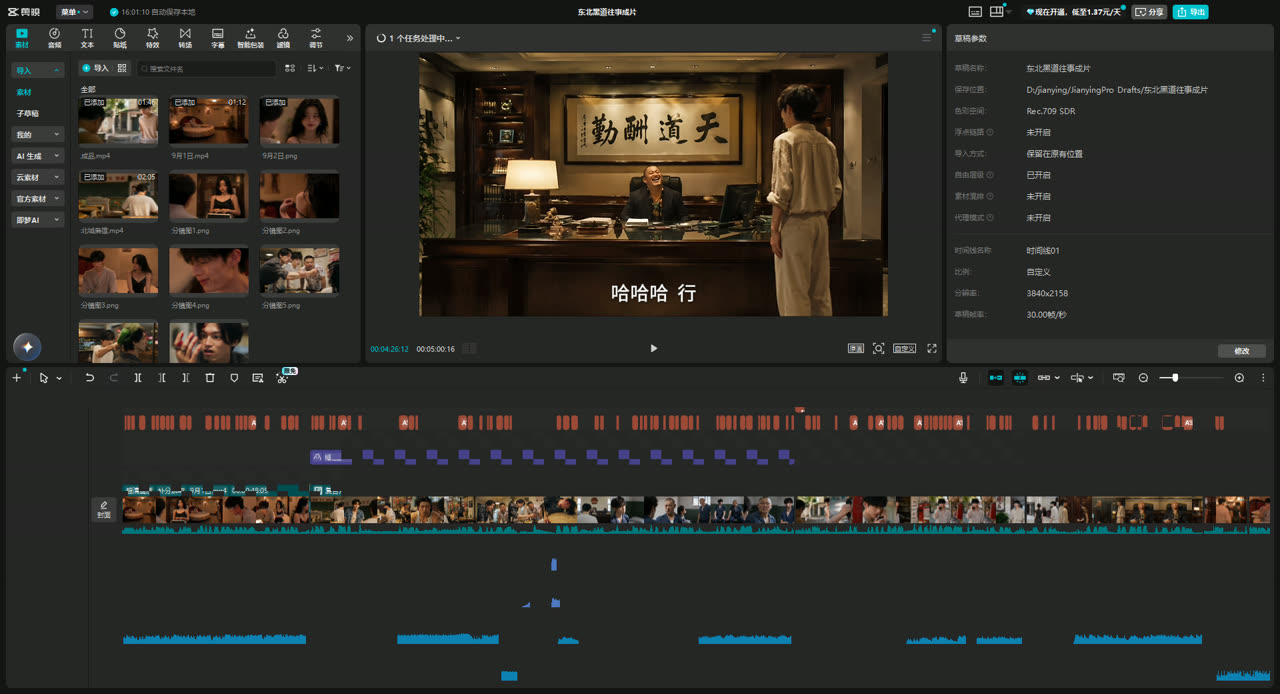Select the 成品.mp4 thumbnail
This screenshot has height=694, width=1280.
118,121
